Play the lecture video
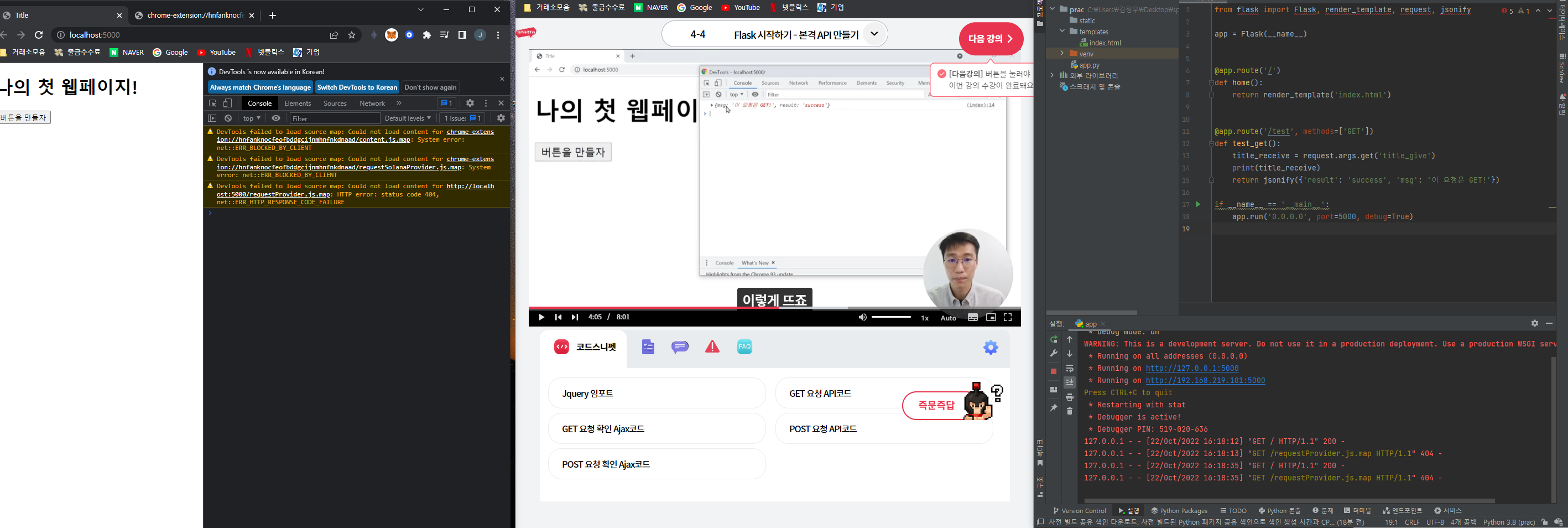Image resolution: width=1568 pixels, height=528 pixels. pos(541,317)
